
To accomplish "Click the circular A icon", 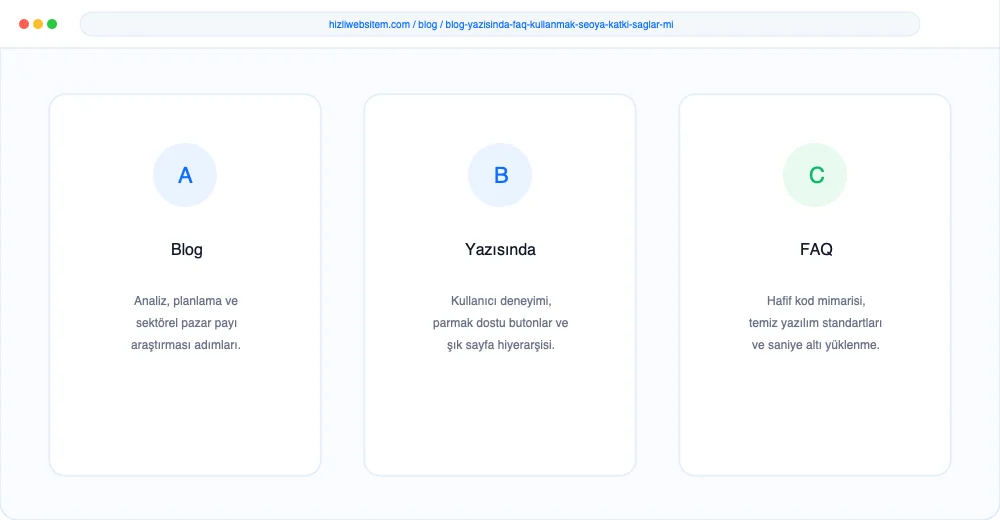I will 185,175.
